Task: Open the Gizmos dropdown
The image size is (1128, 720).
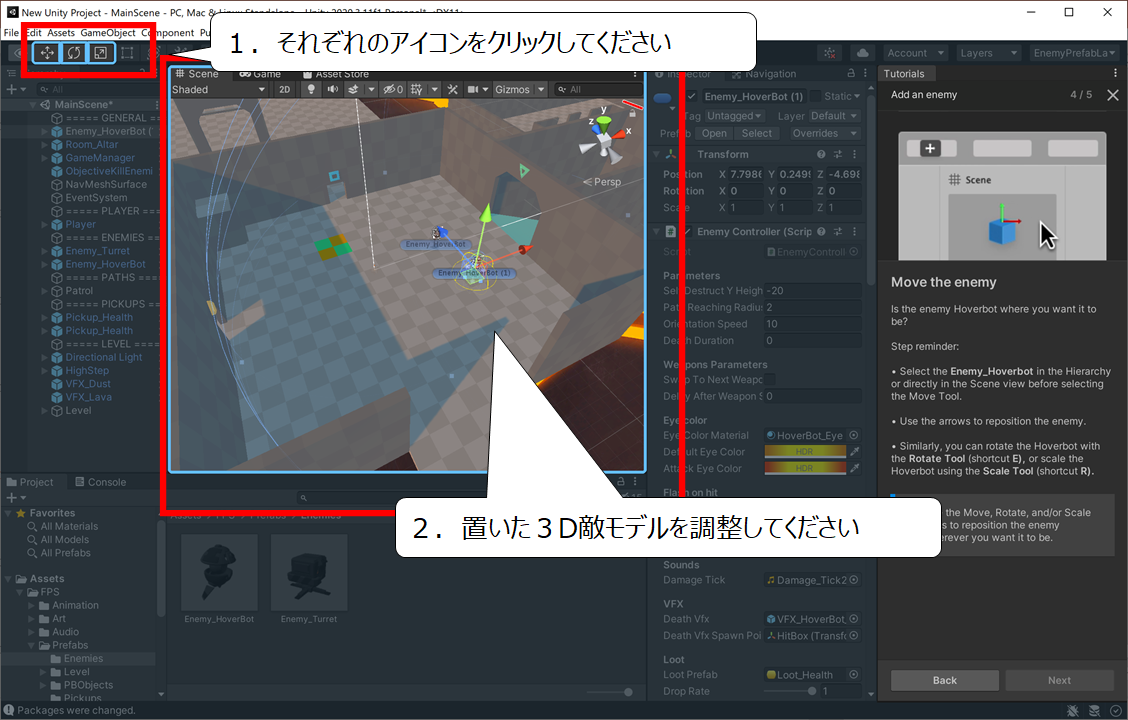Action: (x=520, y=89)
